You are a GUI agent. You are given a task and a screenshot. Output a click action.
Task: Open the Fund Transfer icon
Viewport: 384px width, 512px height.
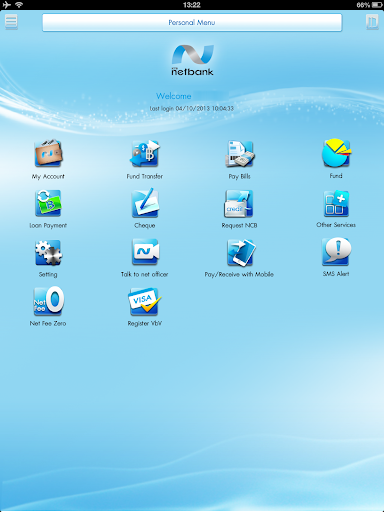pos(145,153)
